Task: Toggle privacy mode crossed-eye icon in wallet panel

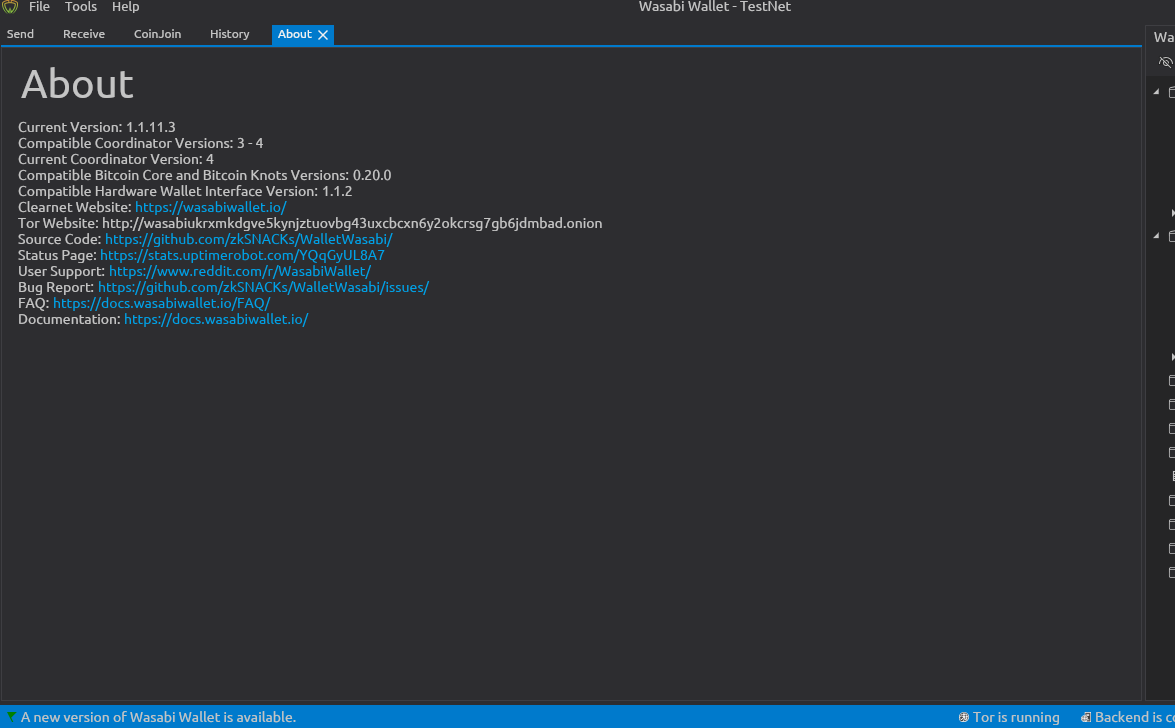Action: [1166, 62]
